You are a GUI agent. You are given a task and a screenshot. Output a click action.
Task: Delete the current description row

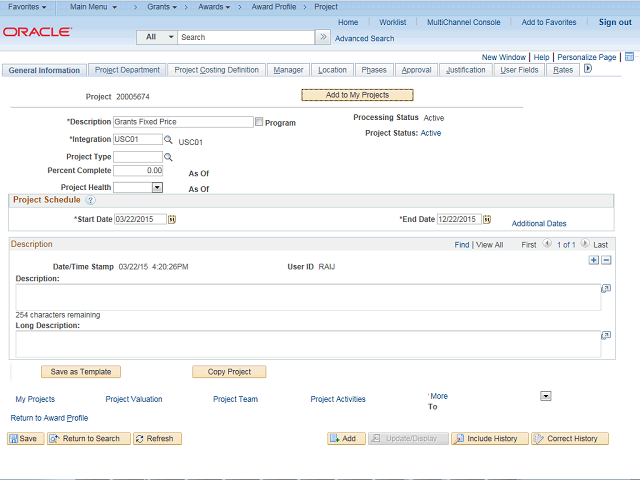pyautogui.click(x=606, y=260)
